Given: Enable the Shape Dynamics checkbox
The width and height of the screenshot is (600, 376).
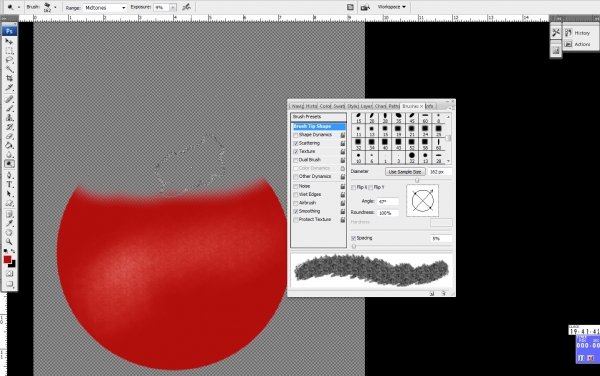Looking at the screenshot, I should pyautogui.click(x=295, y=135).
